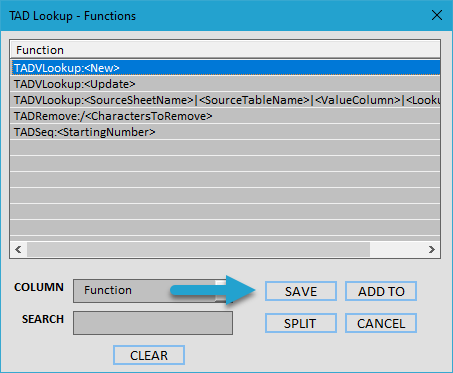Click the CANCEL button

pos(381,323)
